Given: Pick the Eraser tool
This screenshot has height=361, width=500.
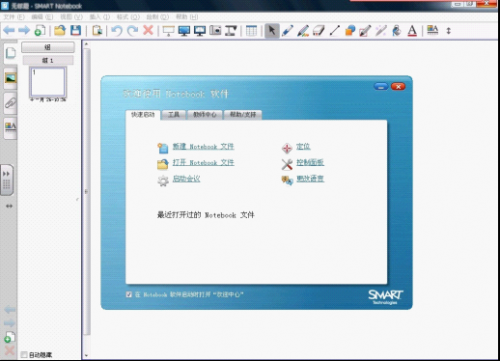Looking at the screenshot, I should pyautogui.click(x=319, y=31).
